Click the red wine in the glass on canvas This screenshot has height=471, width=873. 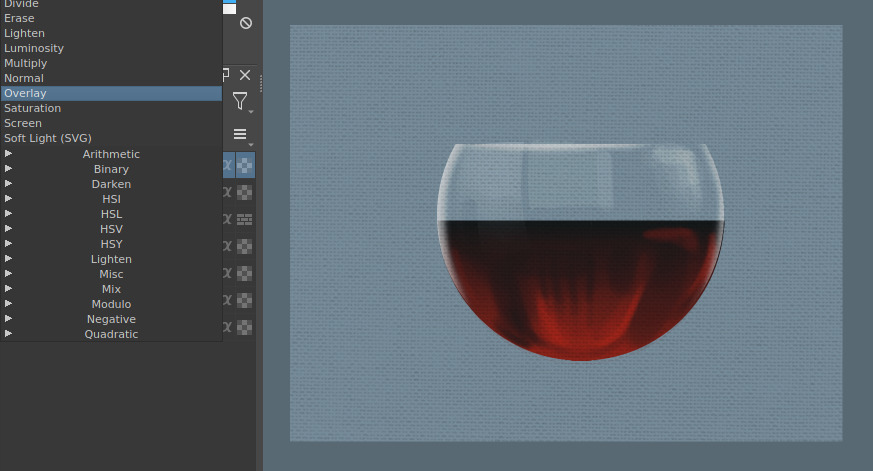click(580, 290)
